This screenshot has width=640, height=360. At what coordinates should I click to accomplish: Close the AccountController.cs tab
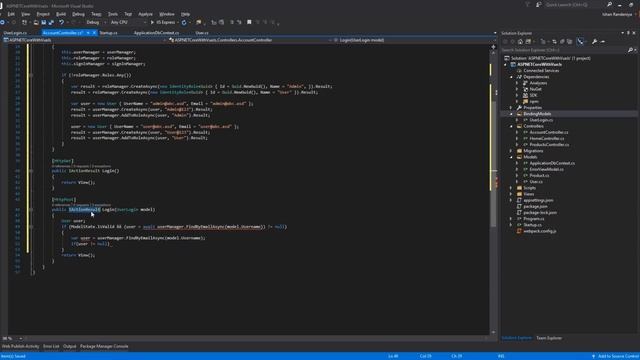[94, 33]
